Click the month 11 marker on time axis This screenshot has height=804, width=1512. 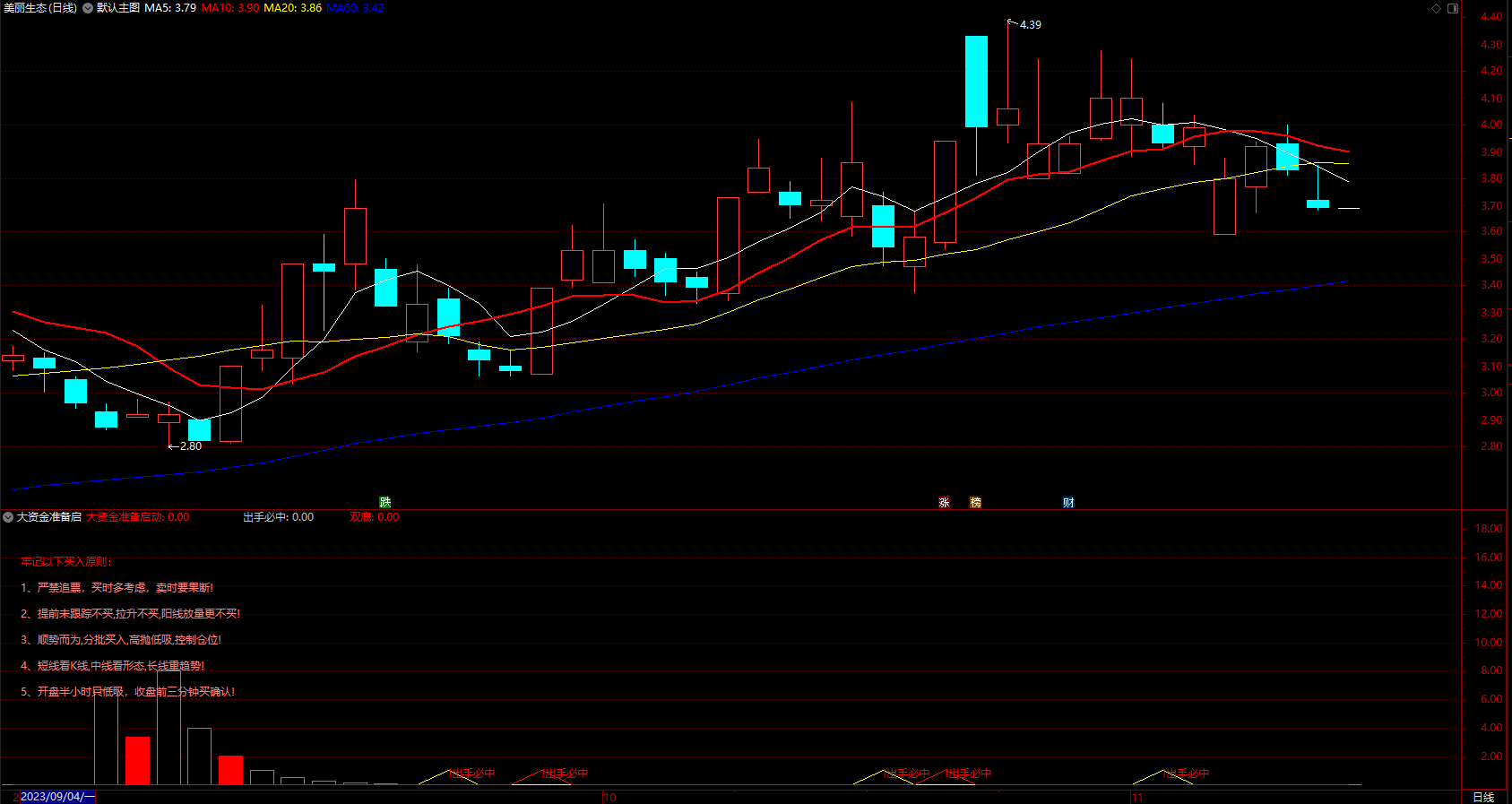(1136, 797)
